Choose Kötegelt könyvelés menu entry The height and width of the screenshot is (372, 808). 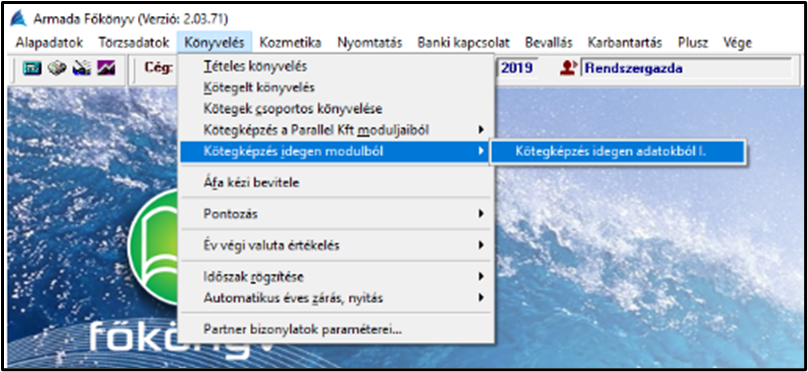pyautogui.click(x=336, y=88)
